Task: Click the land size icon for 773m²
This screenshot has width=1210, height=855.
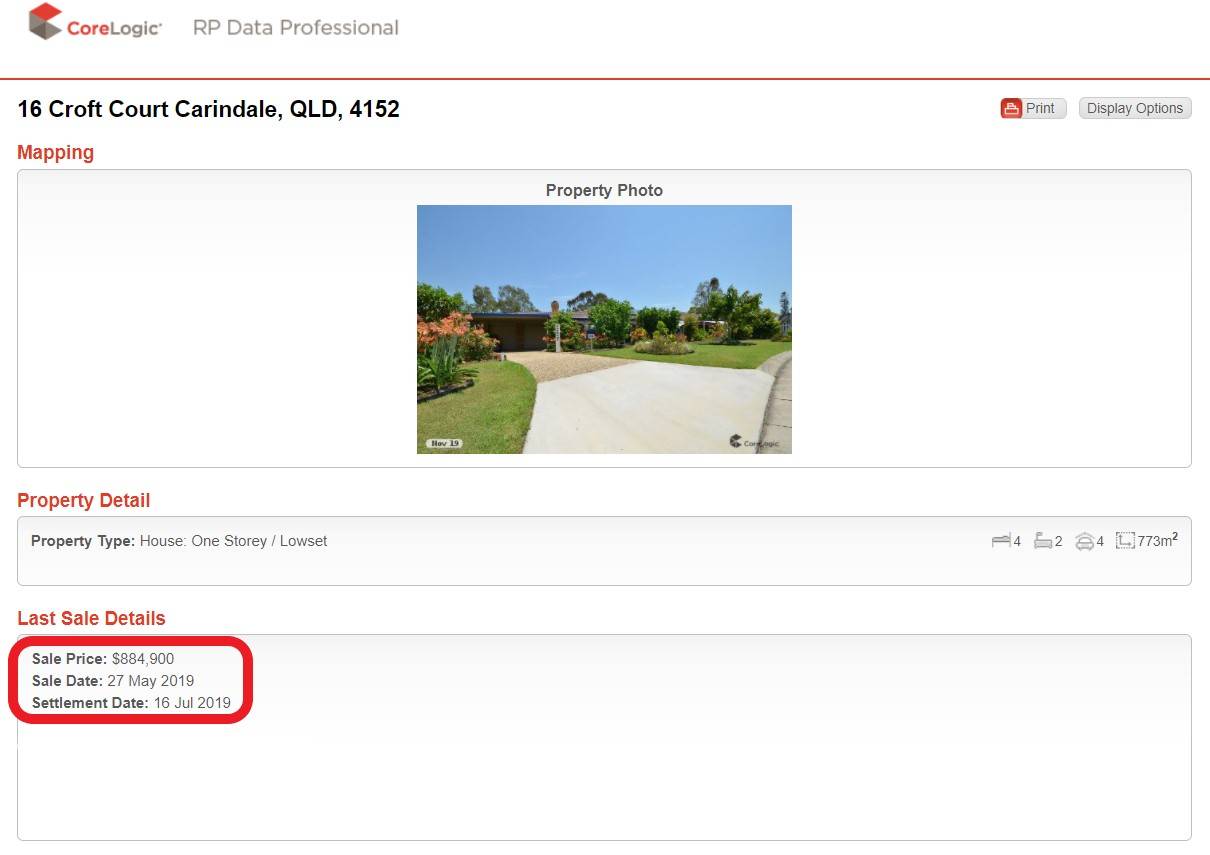Action: coord(1125,541)
